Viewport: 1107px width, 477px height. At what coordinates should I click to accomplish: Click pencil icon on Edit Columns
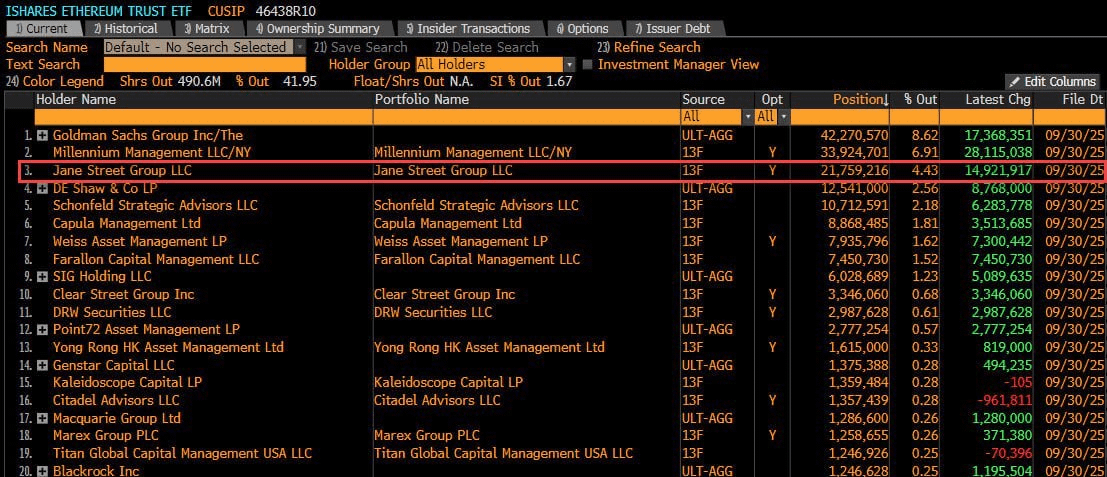coord(1015,82)
